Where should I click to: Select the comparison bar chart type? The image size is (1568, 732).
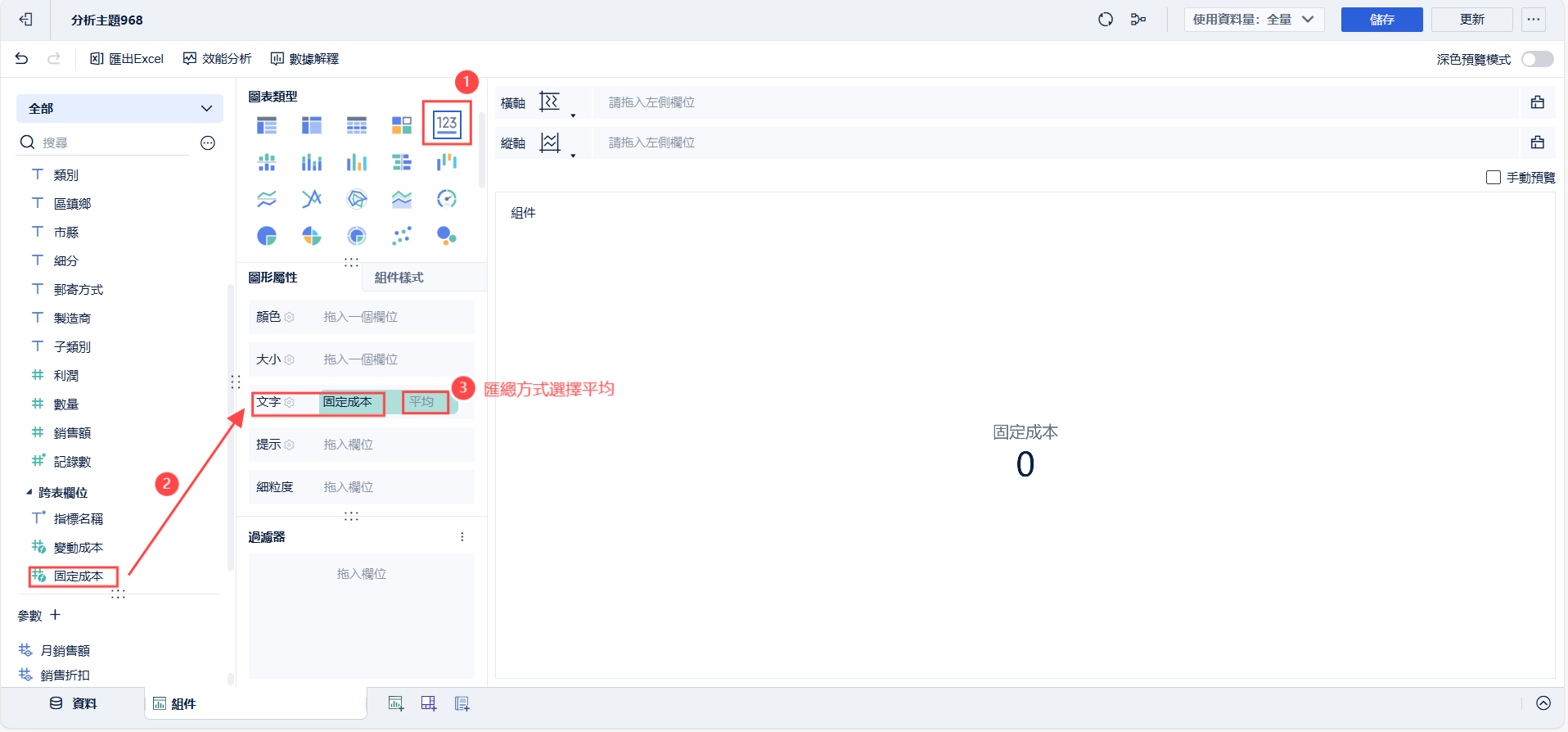coord(402,162)
